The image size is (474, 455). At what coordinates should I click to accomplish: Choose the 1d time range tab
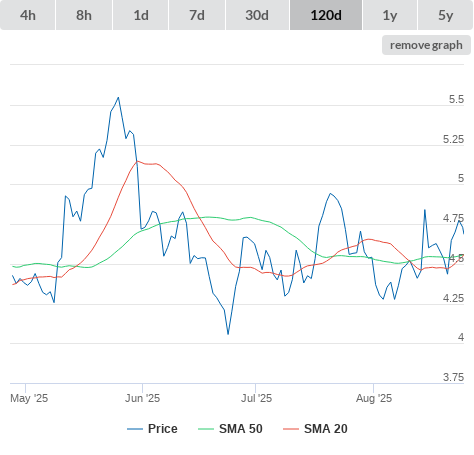point(141,15)
